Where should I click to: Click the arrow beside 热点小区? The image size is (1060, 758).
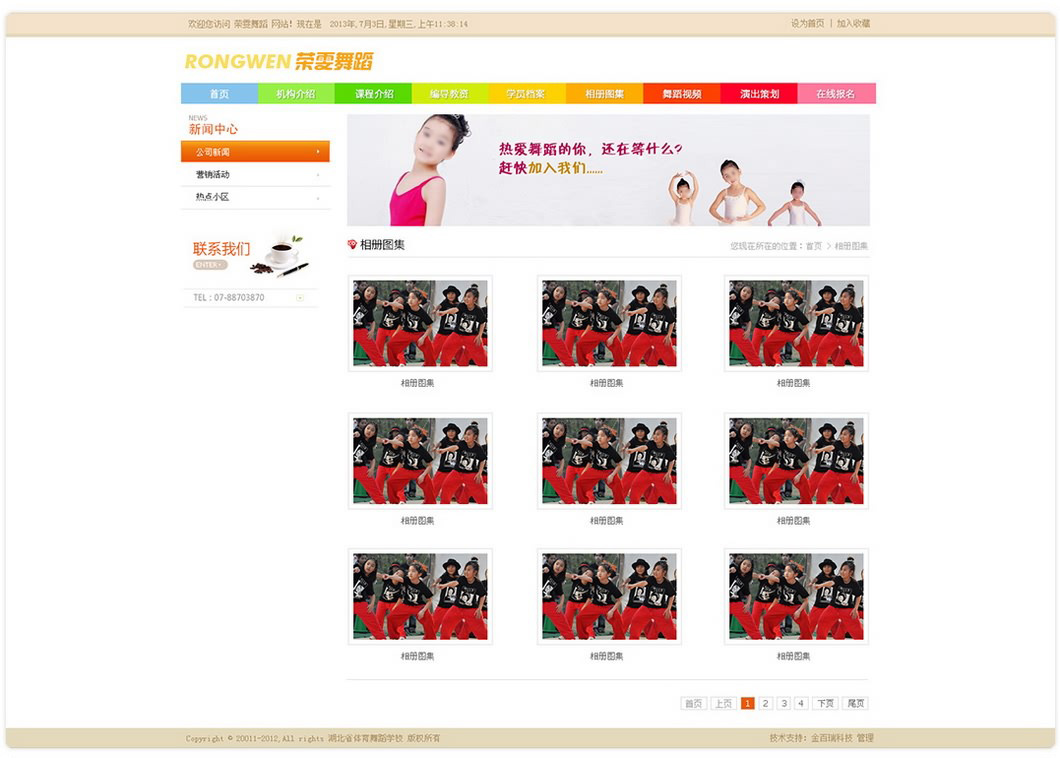[318, 197]
